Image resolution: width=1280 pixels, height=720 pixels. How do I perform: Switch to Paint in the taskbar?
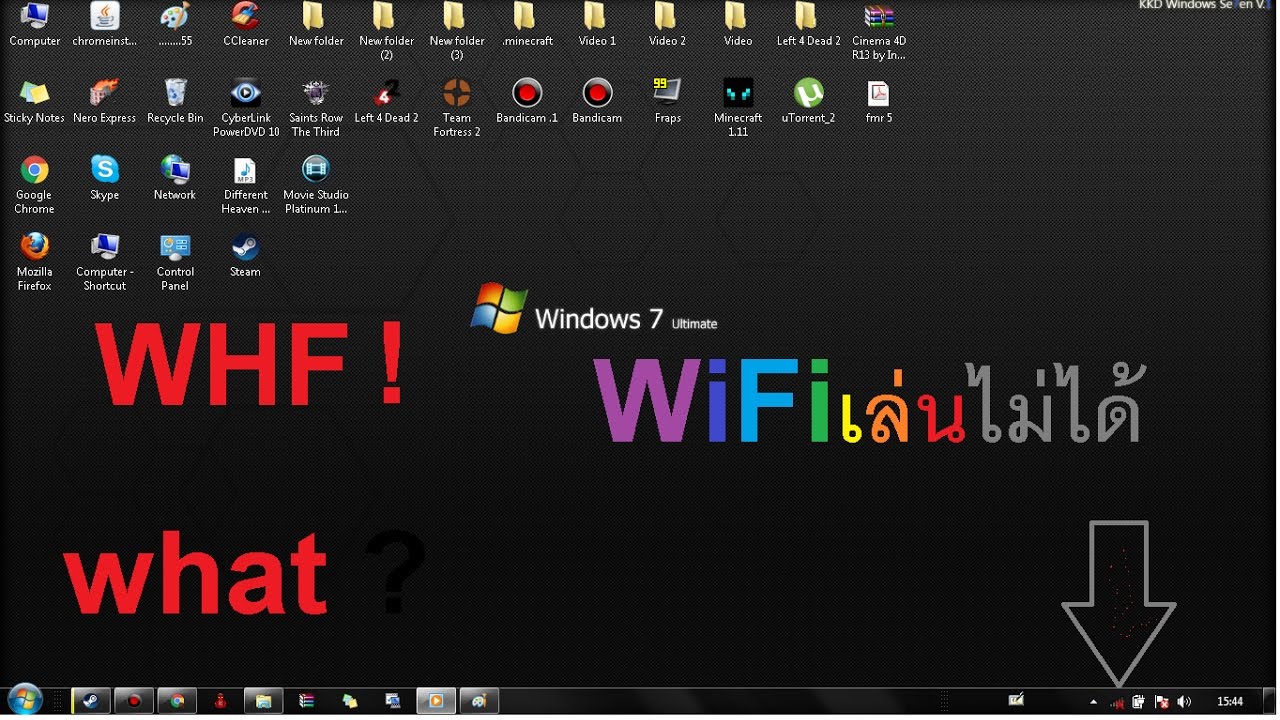[x=479, y=701]
